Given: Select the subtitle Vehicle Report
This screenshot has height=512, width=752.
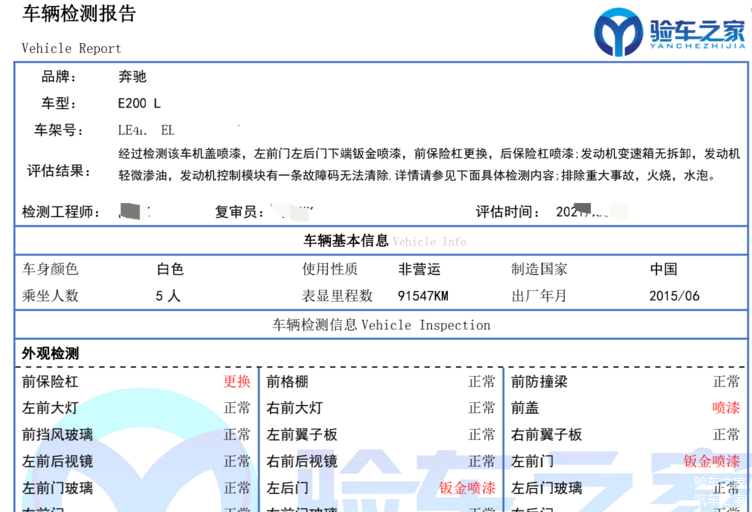Looking at the screenshot, I should click(x=71, y=48).
